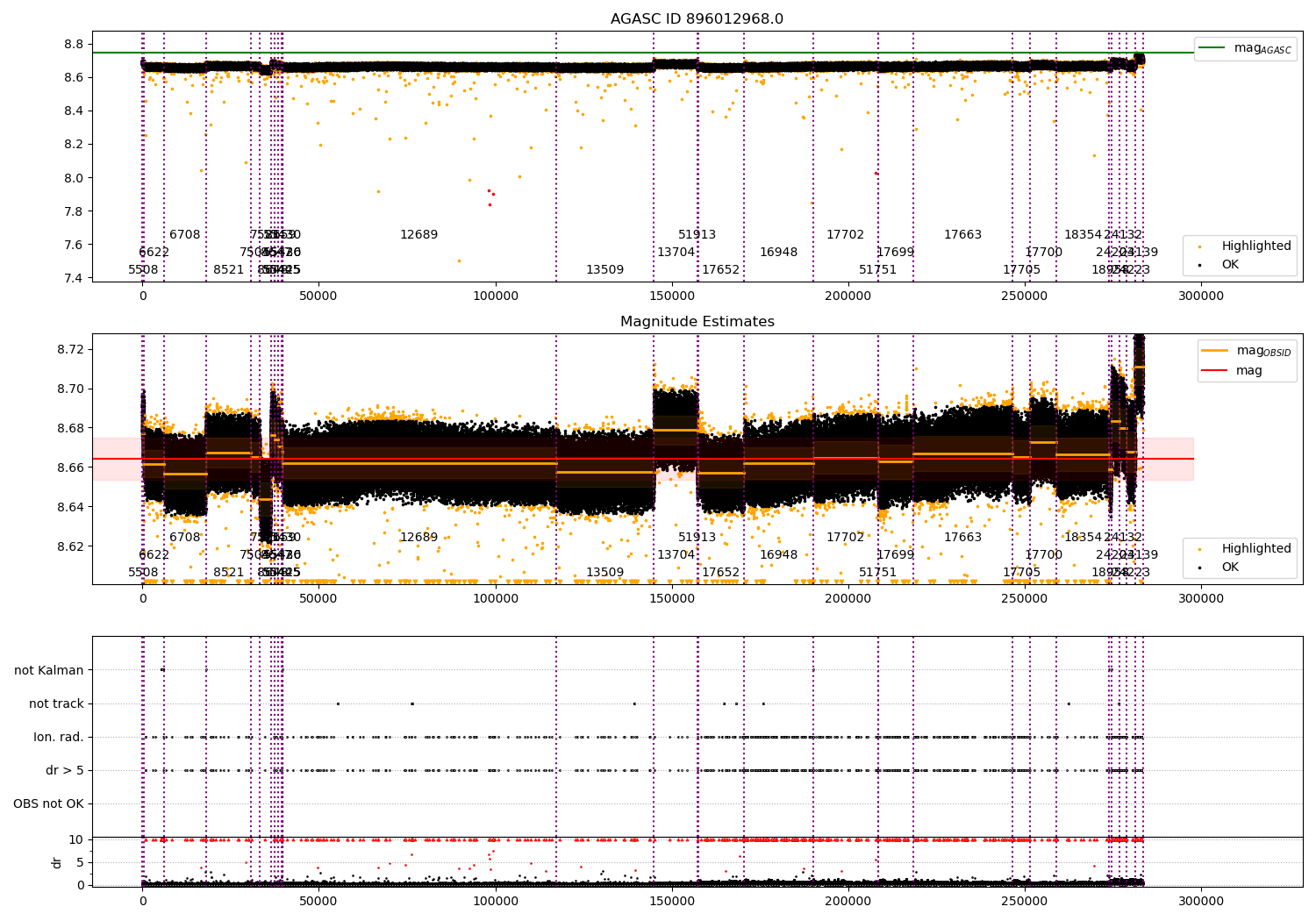Click obsid label 17700 in the top plot
This screenshot has width=1316, height=921.
(x=1043, y=252)
